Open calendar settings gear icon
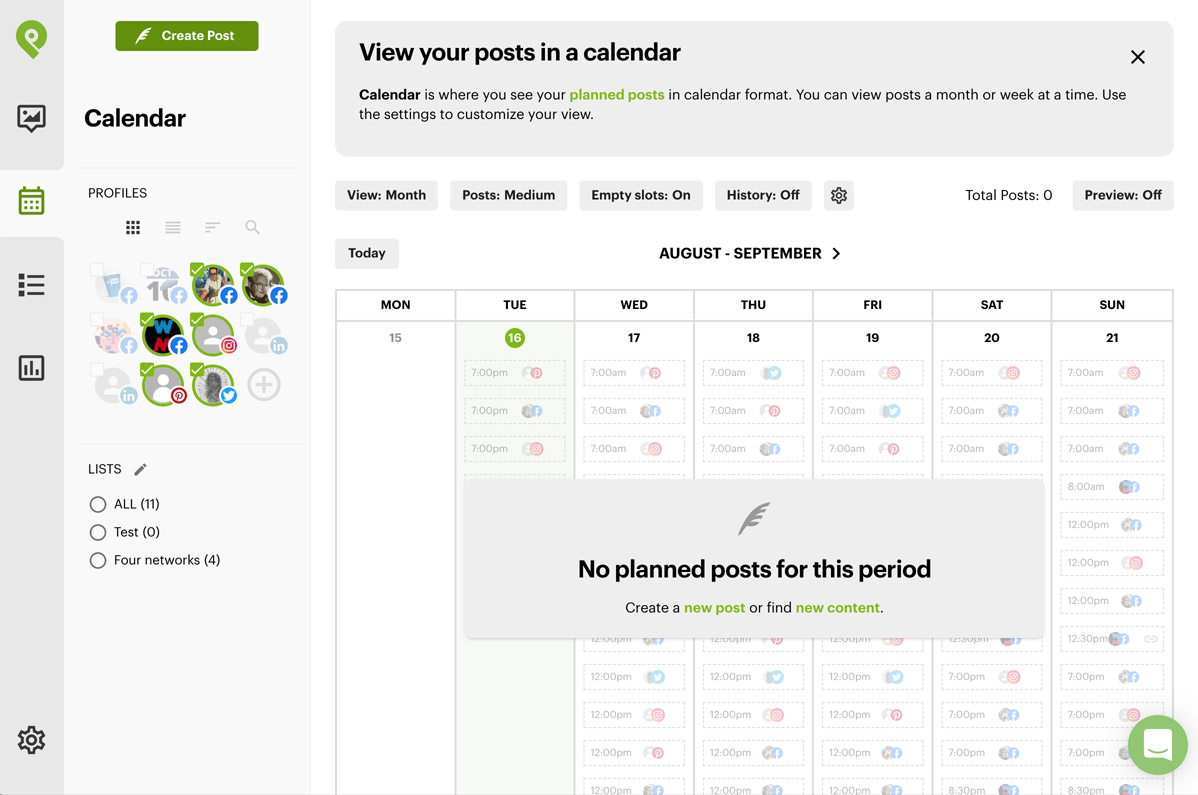This screenshot has height=795, width=1198. click(x=839, y=196)
